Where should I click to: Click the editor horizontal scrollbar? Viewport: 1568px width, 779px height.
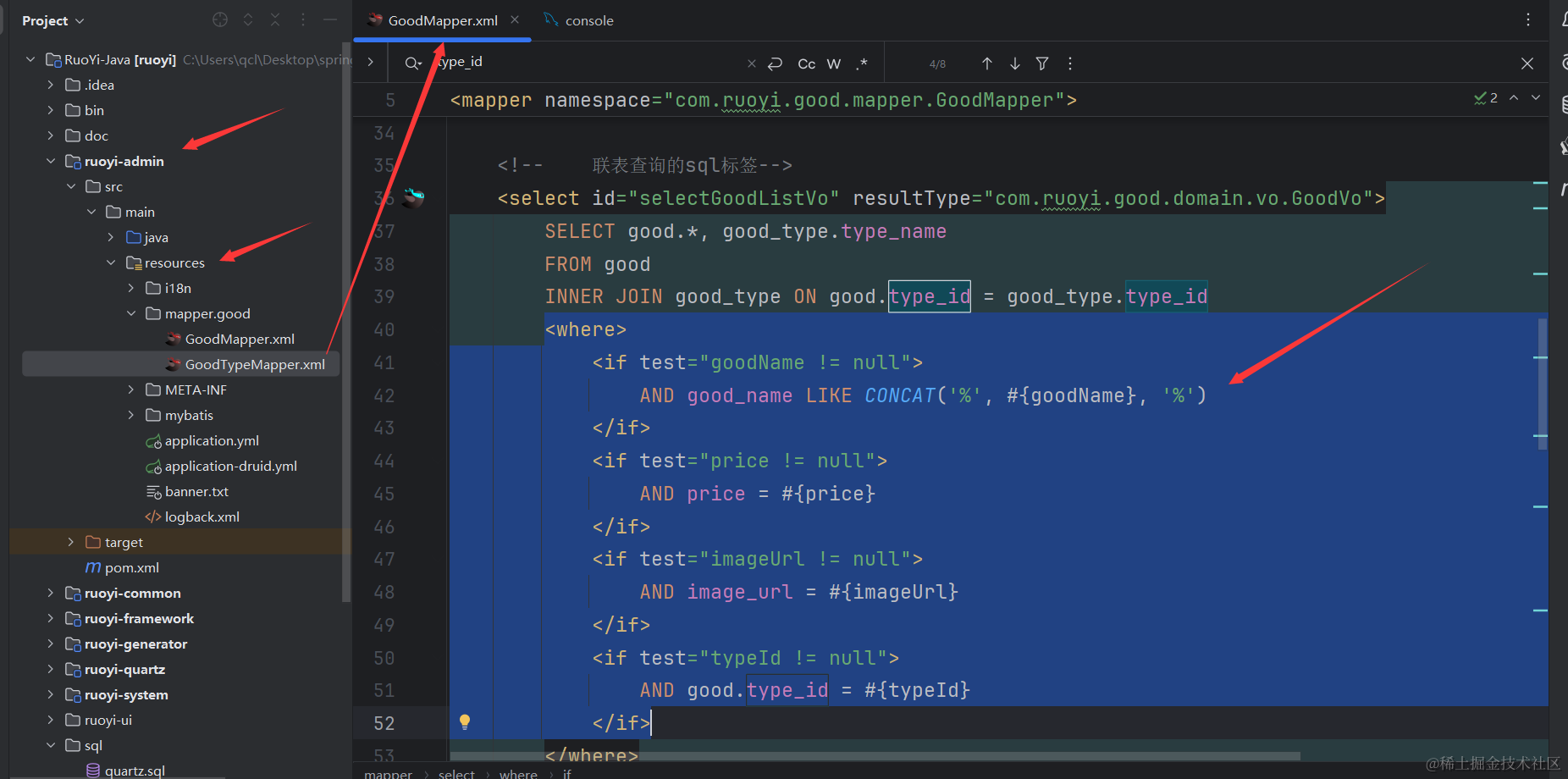(875, 755)
